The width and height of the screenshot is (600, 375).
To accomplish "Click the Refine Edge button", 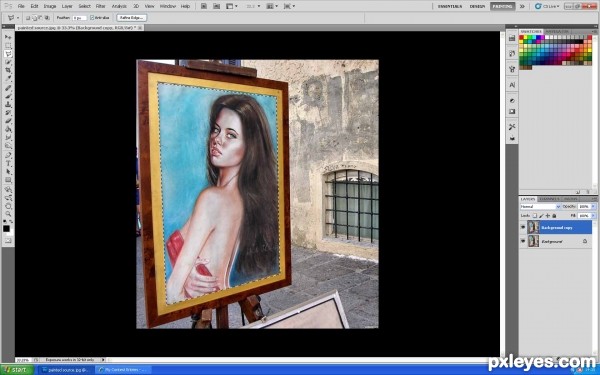I will click(131, 18).
